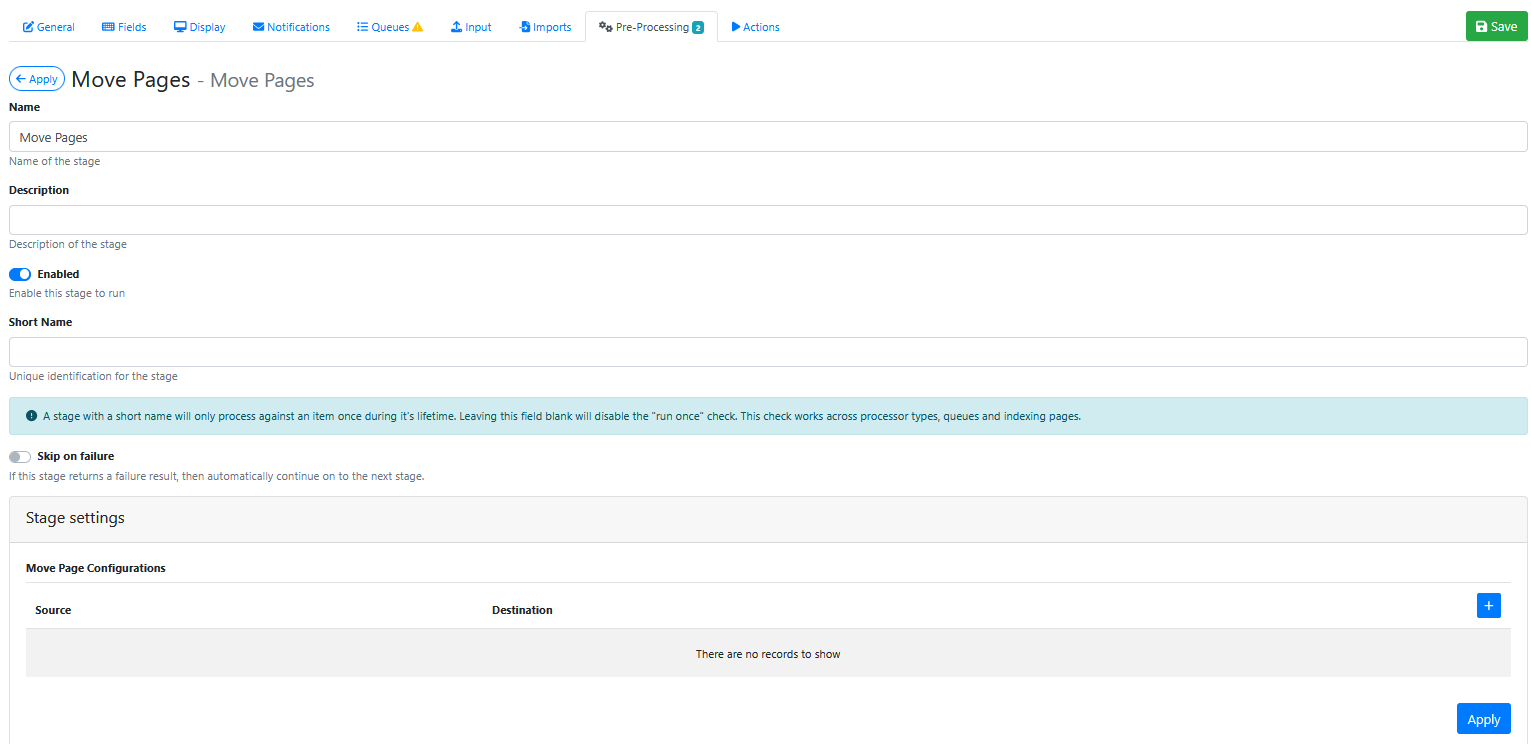Click the info icon in the blue alert

[x=31, y=416]
